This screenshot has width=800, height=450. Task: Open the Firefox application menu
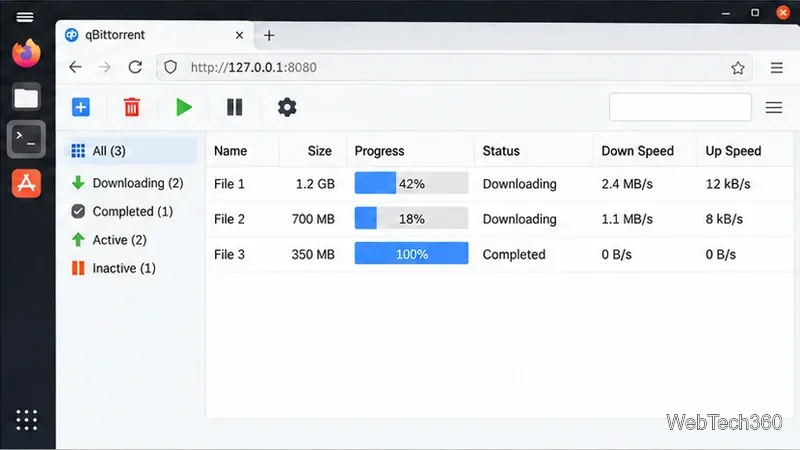(777, 67)
